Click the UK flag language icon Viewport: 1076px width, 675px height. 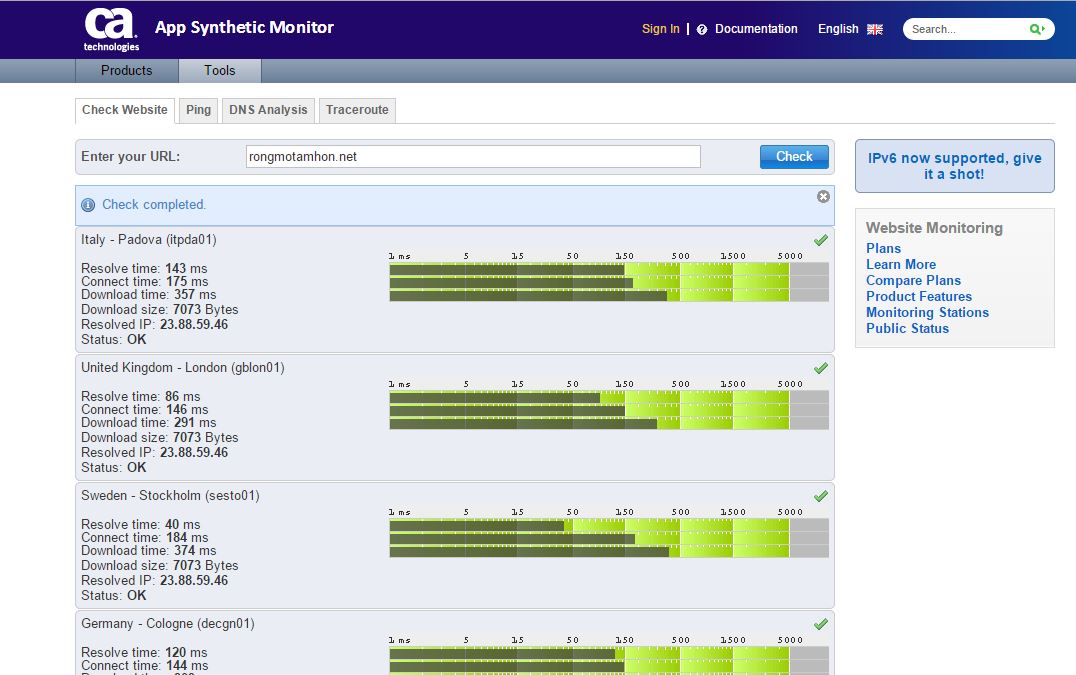coord(874,29)
